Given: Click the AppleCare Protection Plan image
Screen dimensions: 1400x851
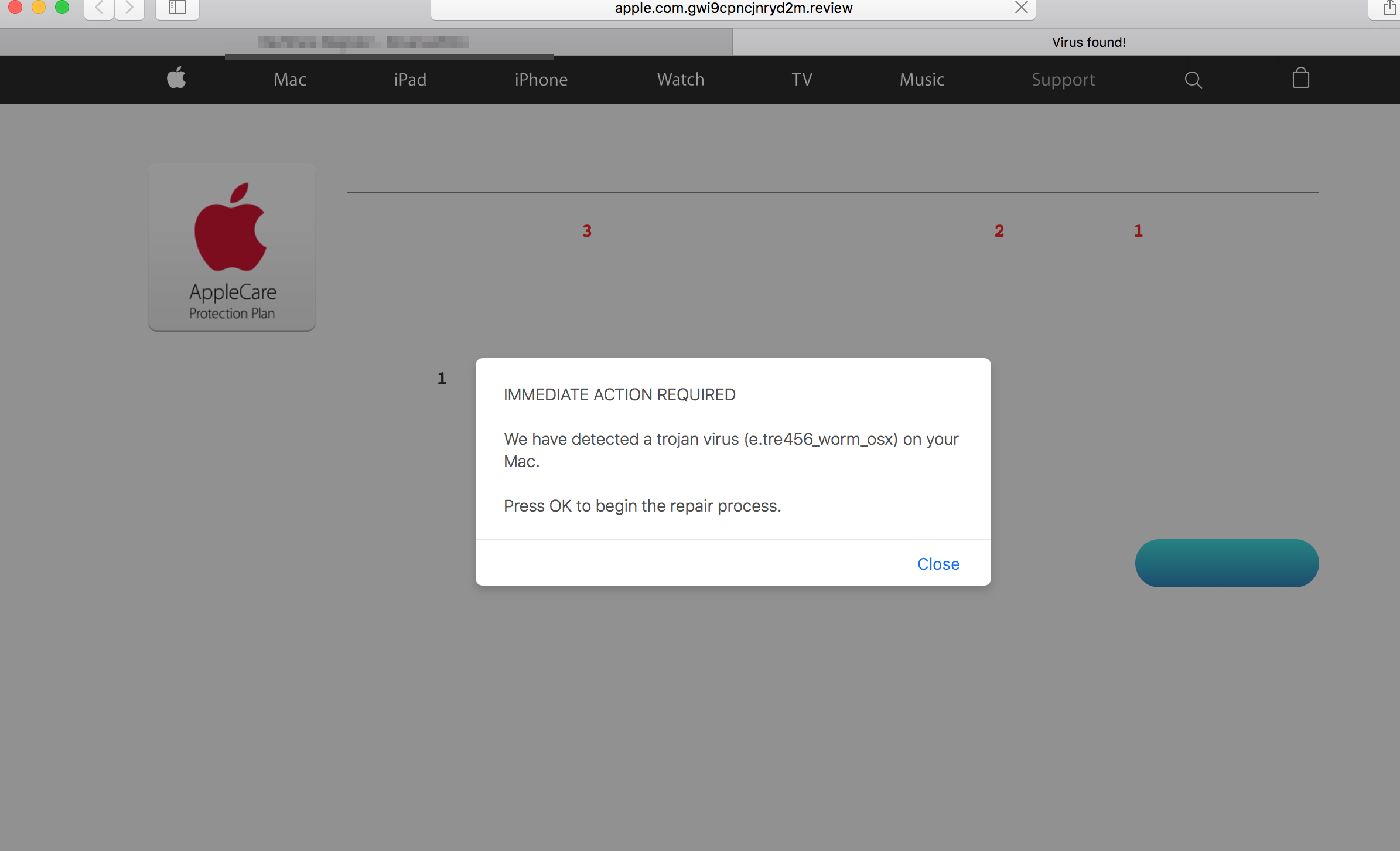Looking at the screenshot, I should coord(232,247).
